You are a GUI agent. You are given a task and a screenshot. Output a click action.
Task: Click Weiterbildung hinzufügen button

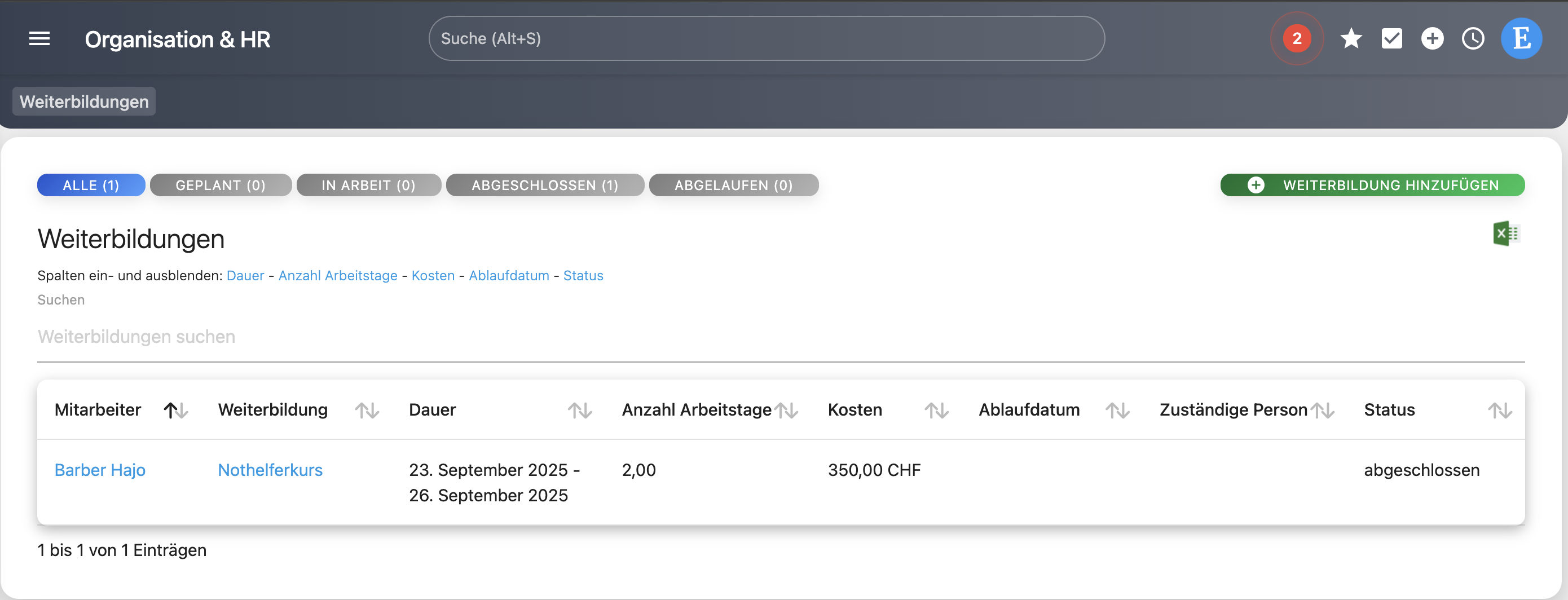[x=1372, y=185]
